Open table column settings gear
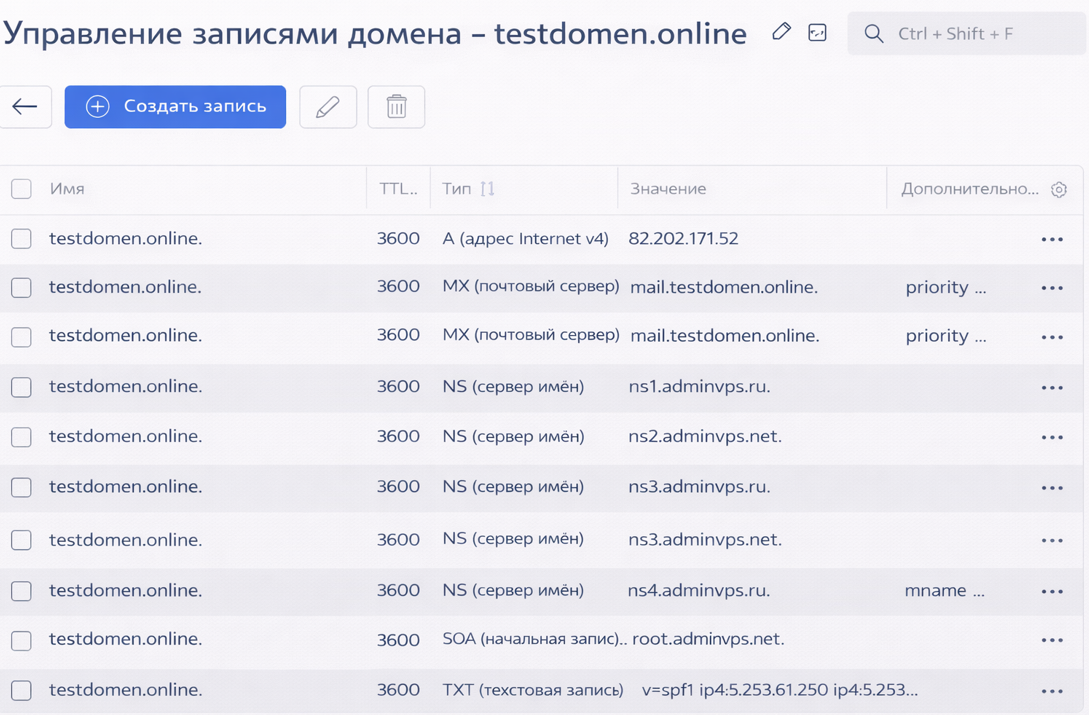Image resolution: width=1089 pixels, height=715 pixels. coord(1059,189)
